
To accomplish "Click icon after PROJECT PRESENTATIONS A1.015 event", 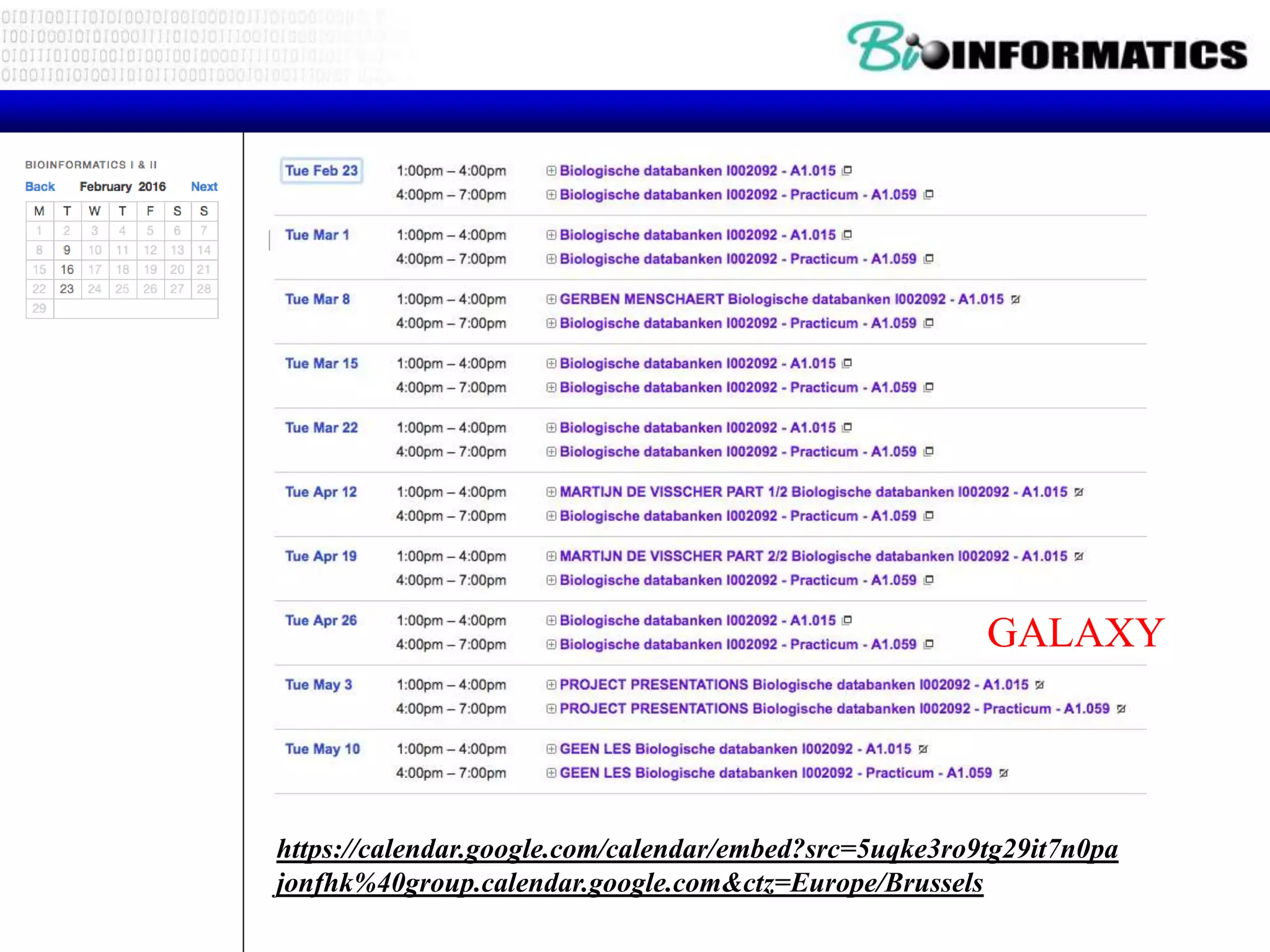I will coord(1040,685).
